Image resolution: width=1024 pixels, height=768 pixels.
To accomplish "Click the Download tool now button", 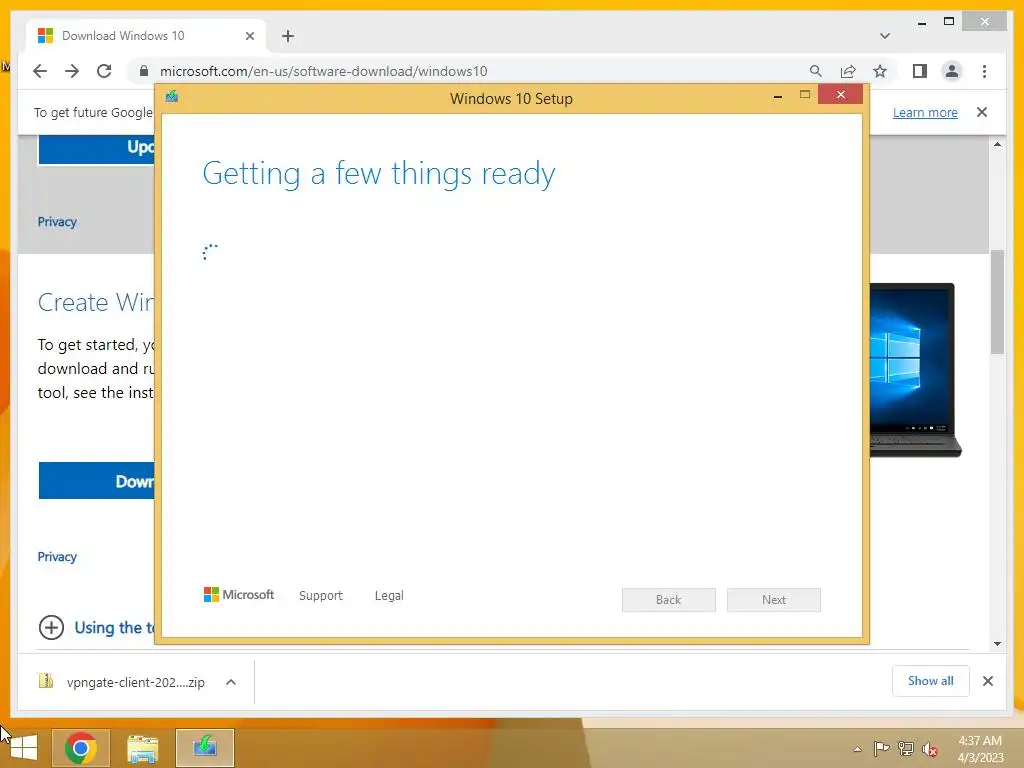I will [x=97, y=481].
